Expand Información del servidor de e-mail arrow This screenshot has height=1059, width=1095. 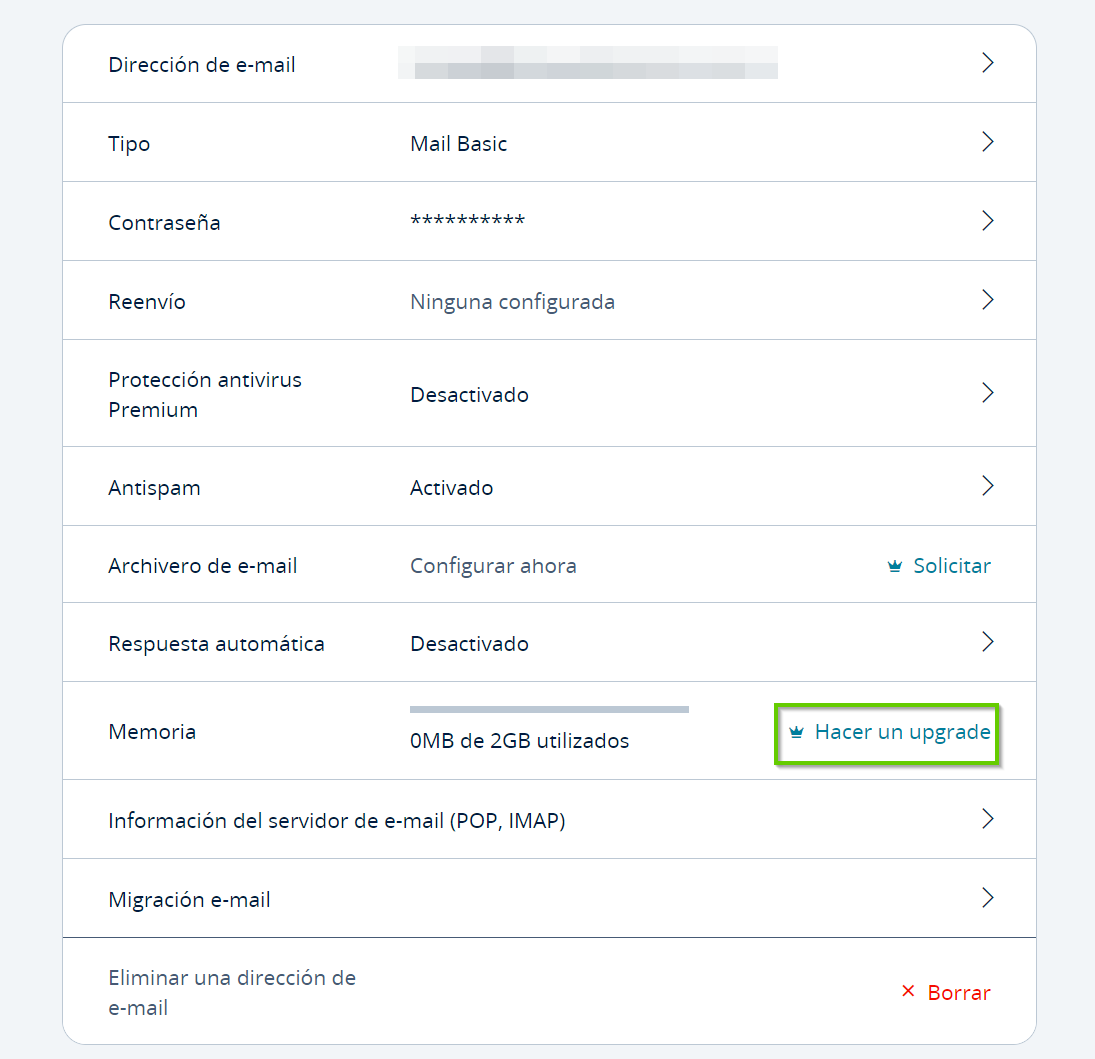[x=987, y=819]
